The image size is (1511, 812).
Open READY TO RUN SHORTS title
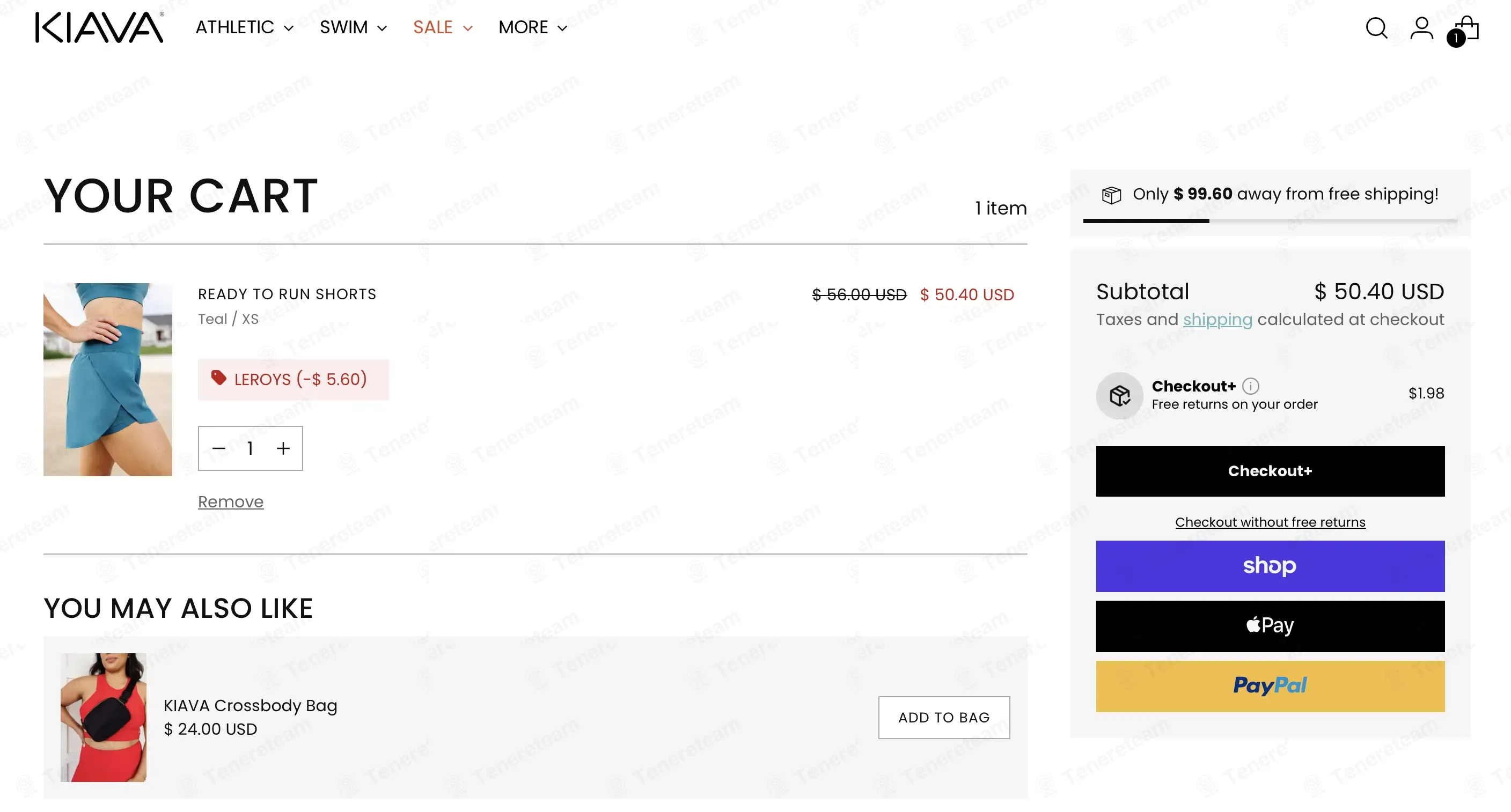coord(287,294)
